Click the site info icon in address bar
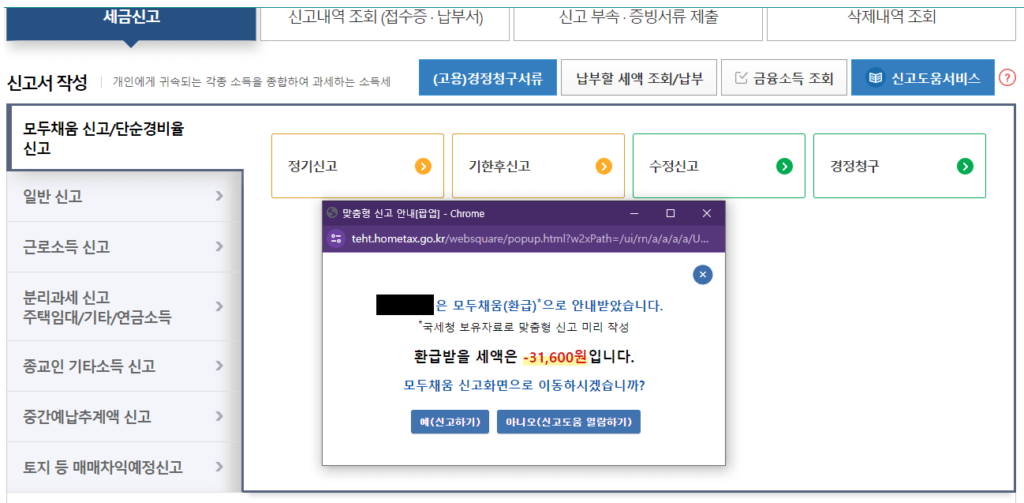This screenshot has width=1024, height=503. tap(337, 238)
